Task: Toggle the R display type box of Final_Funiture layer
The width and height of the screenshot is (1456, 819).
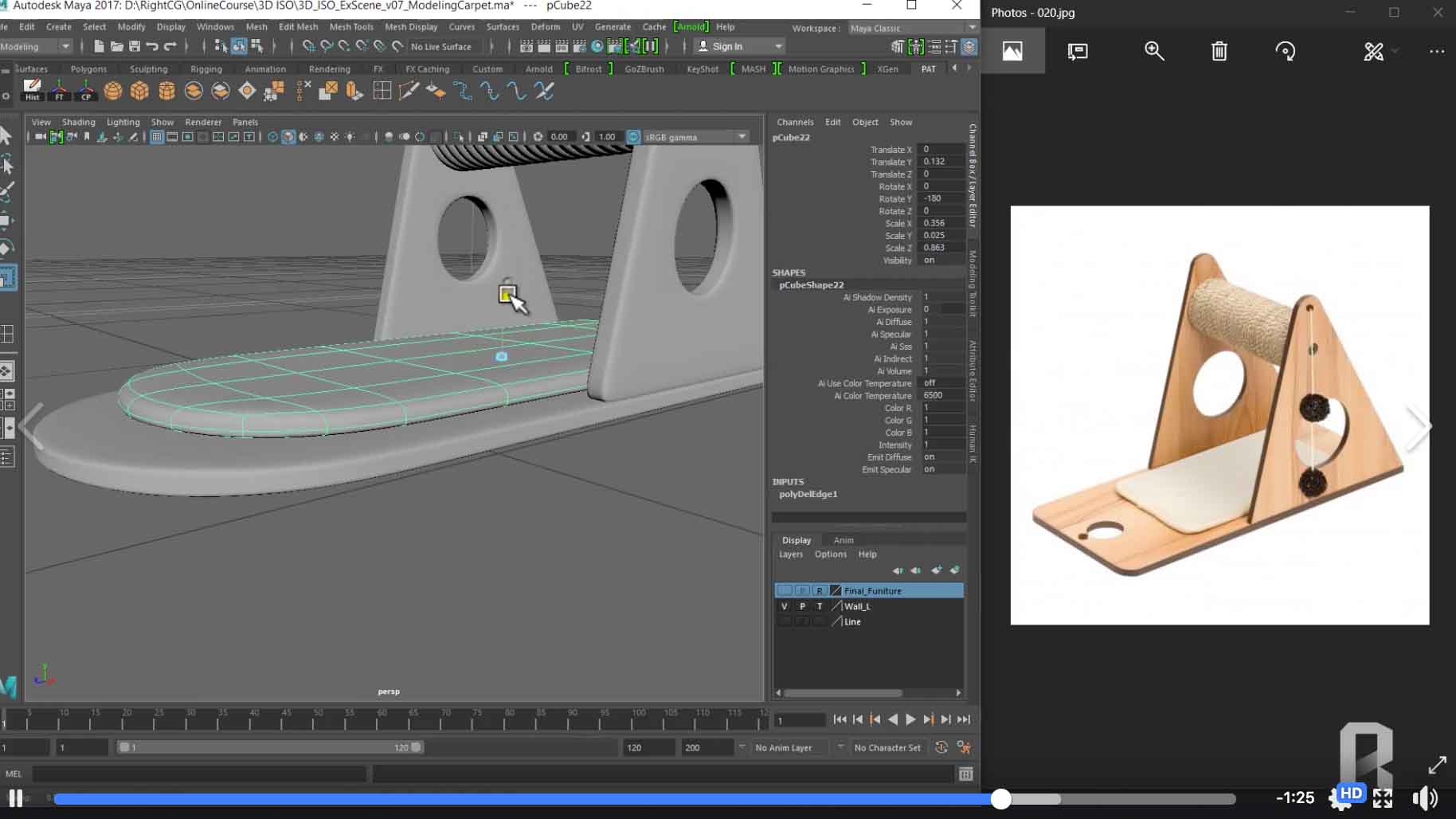Action: coord(819,591)
